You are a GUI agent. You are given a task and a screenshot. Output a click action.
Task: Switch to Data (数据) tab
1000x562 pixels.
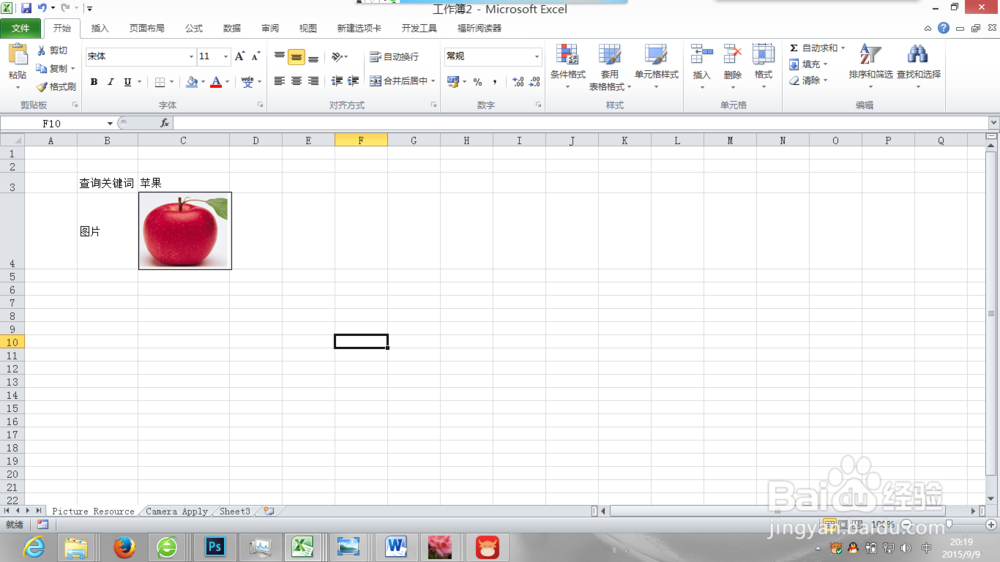click(x=232, y=28)
